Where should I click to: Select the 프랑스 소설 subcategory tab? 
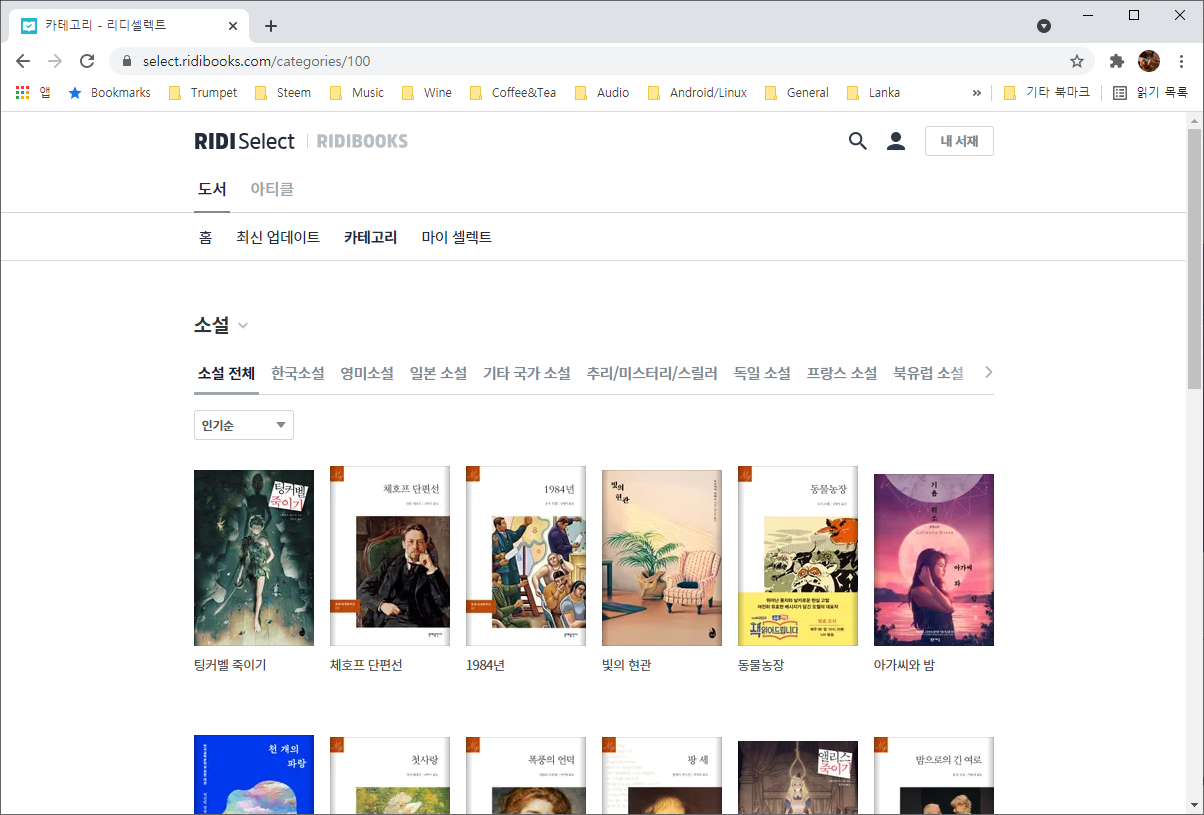842,373
